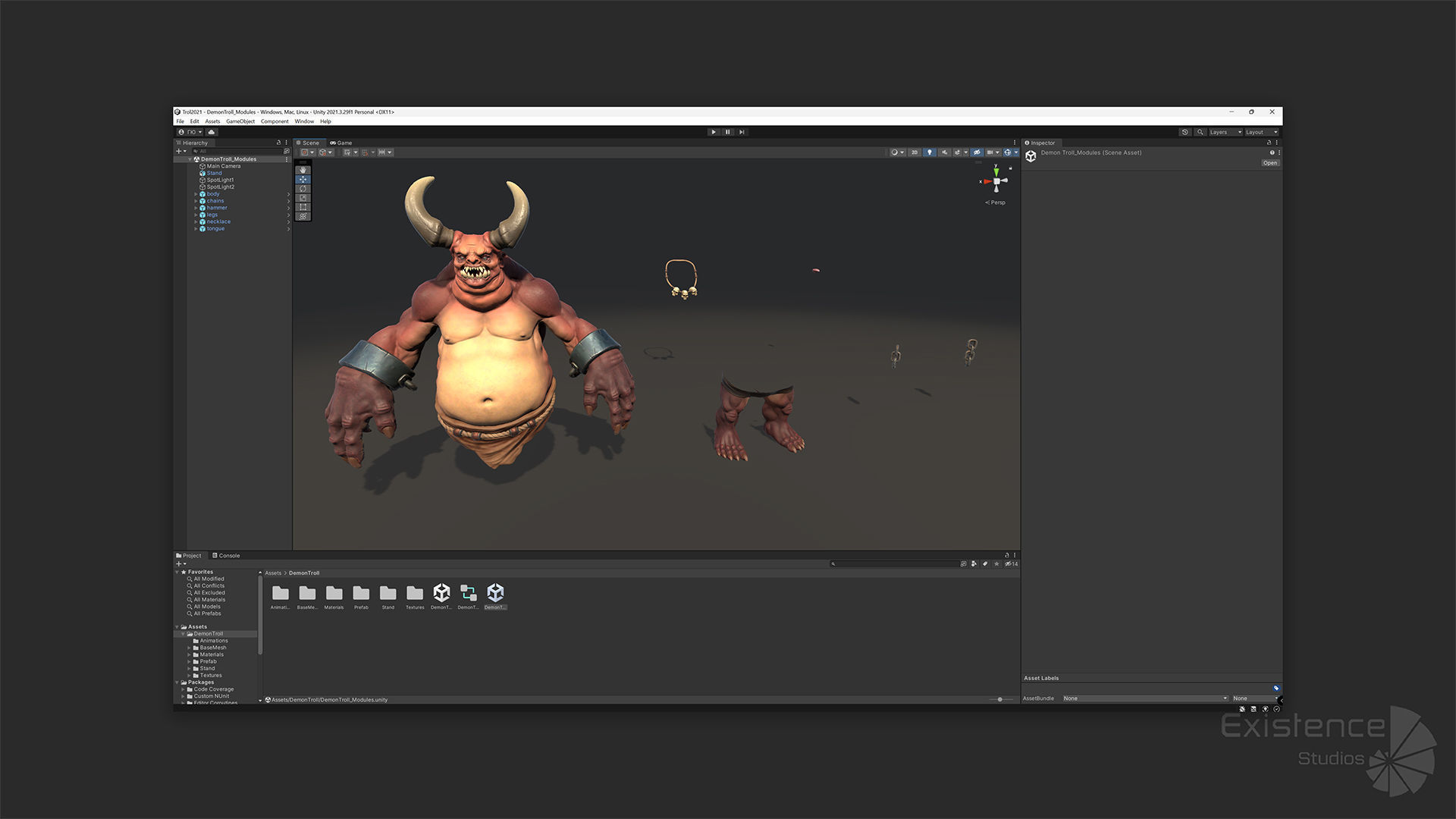Select the combined Transform tool
The height and width of the screenshot is (819, 1456).
[x=303, y=216]
